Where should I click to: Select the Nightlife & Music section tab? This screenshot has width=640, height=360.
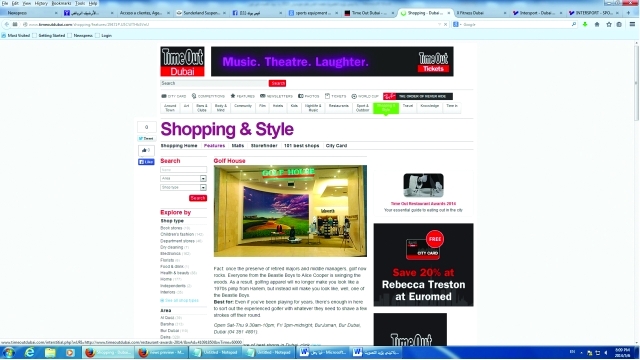click(313, 108)
